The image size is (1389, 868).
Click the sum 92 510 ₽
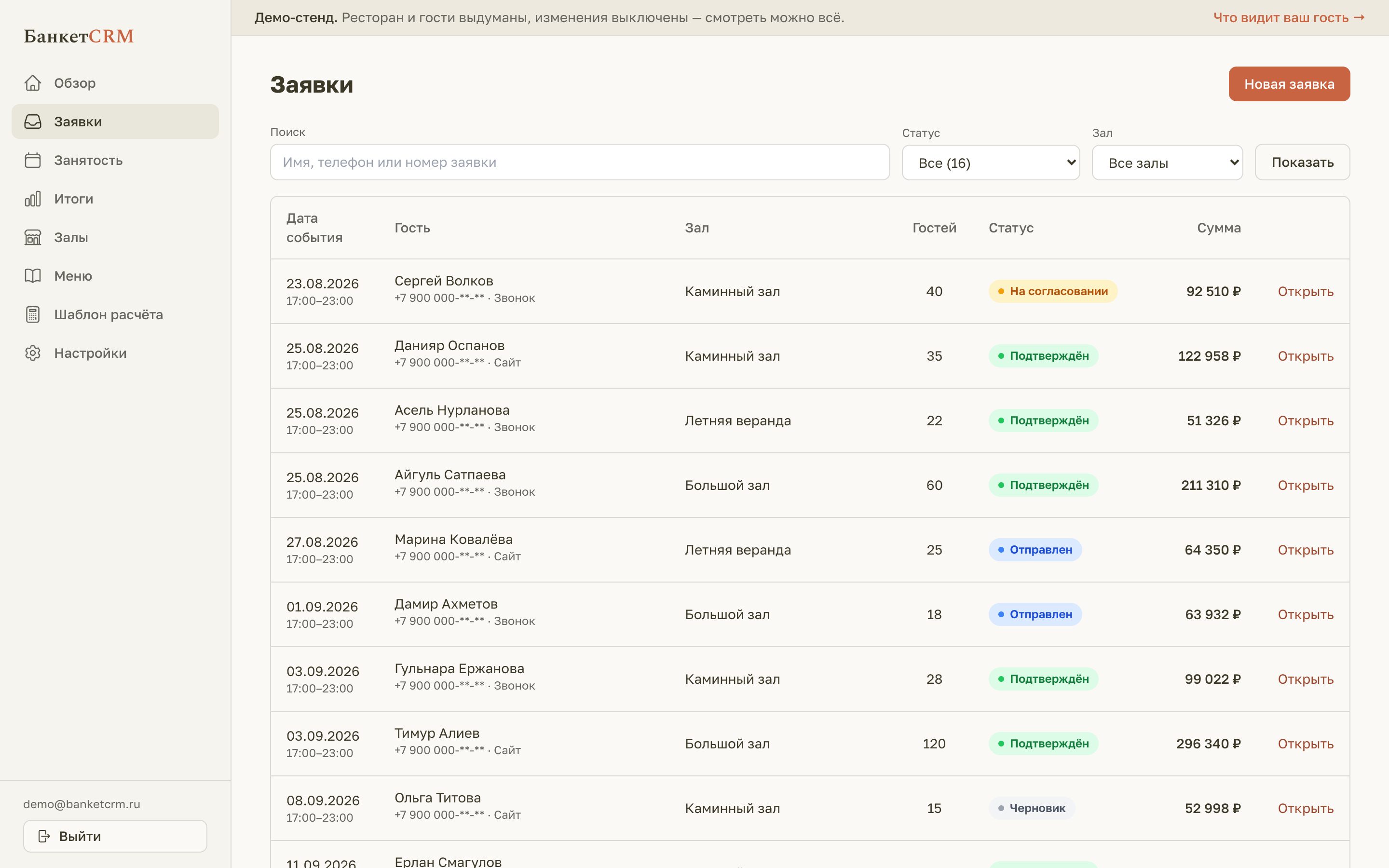click(1213, 292)
